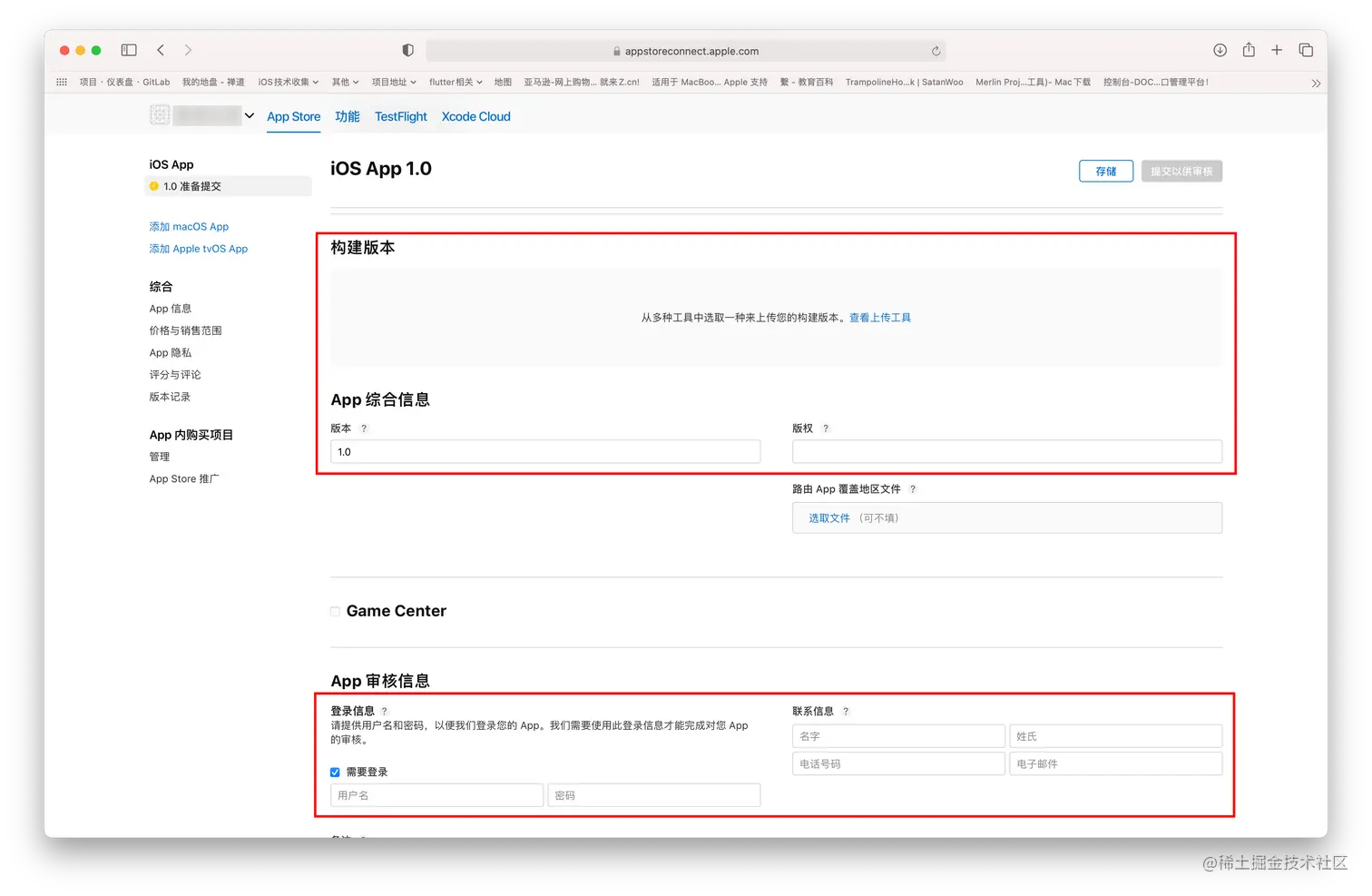Screen dimensions: 1372x896
Task: Click the 密码 input field
Action: [x=654, y=796]
